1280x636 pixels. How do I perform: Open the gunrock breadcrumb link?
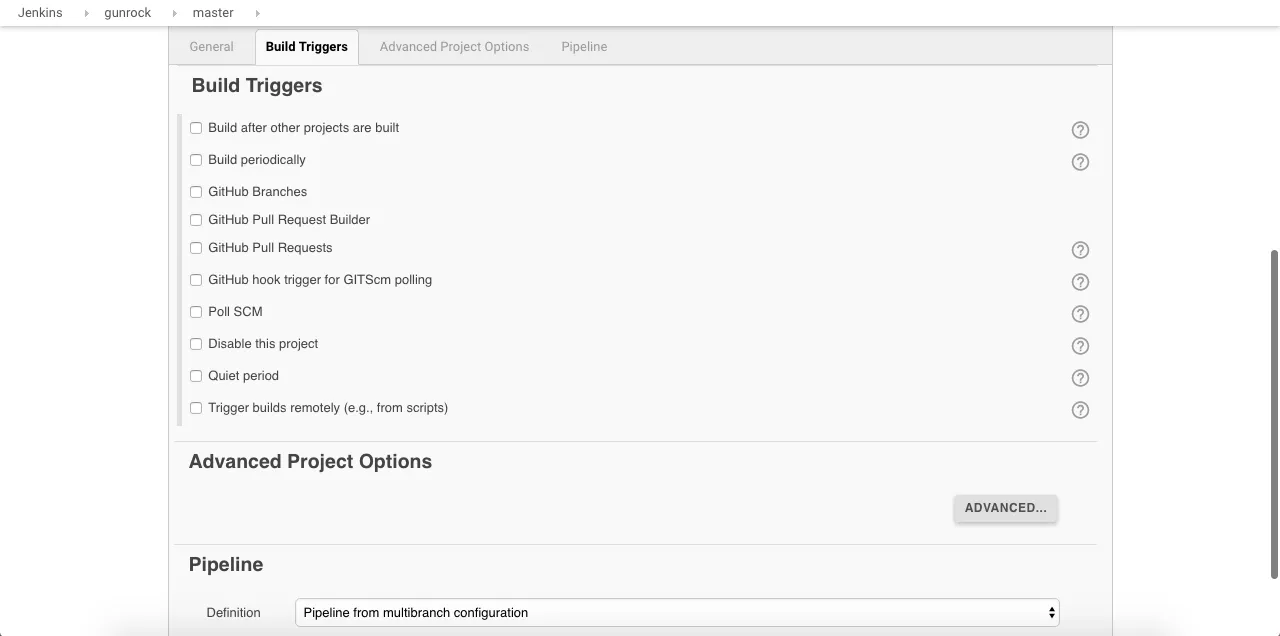coord(128,13)
